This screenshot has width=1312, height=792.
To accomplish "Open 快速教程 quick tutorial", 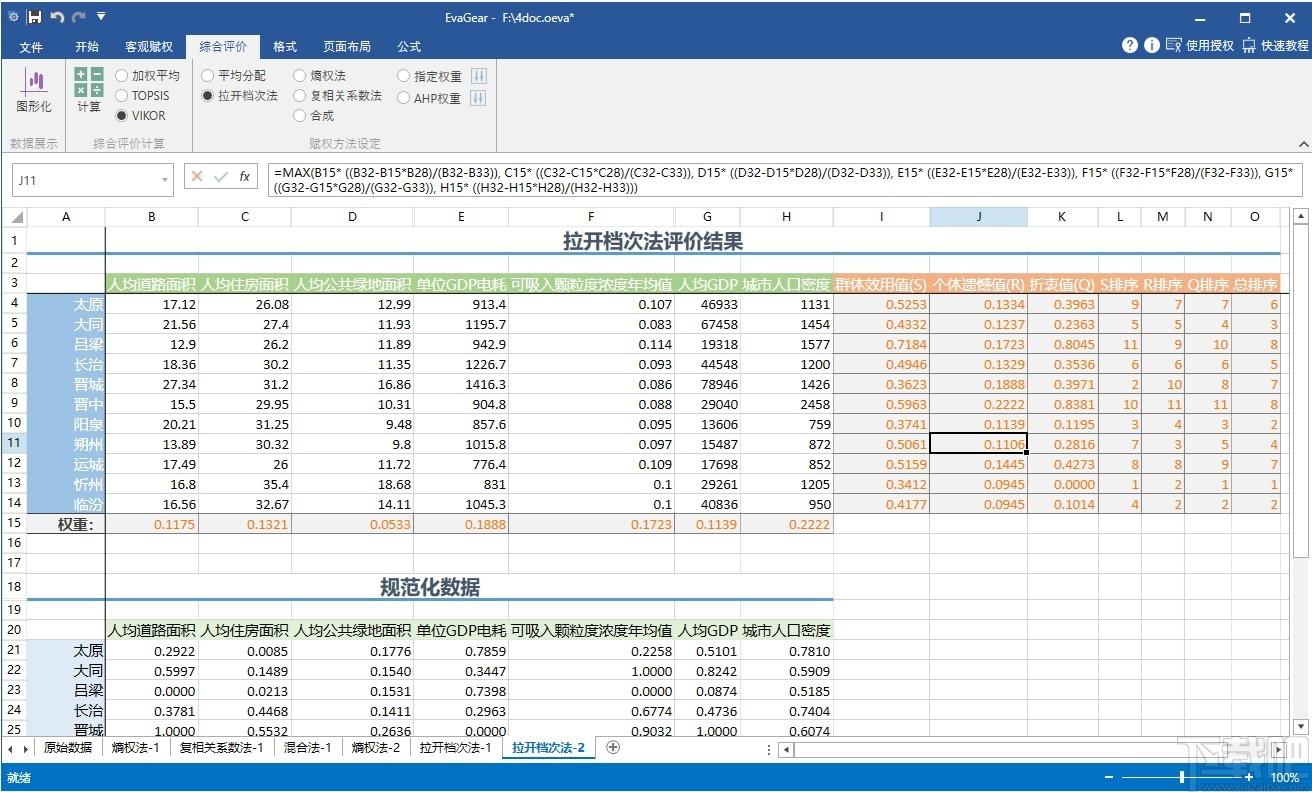I will coord(1276,46).
